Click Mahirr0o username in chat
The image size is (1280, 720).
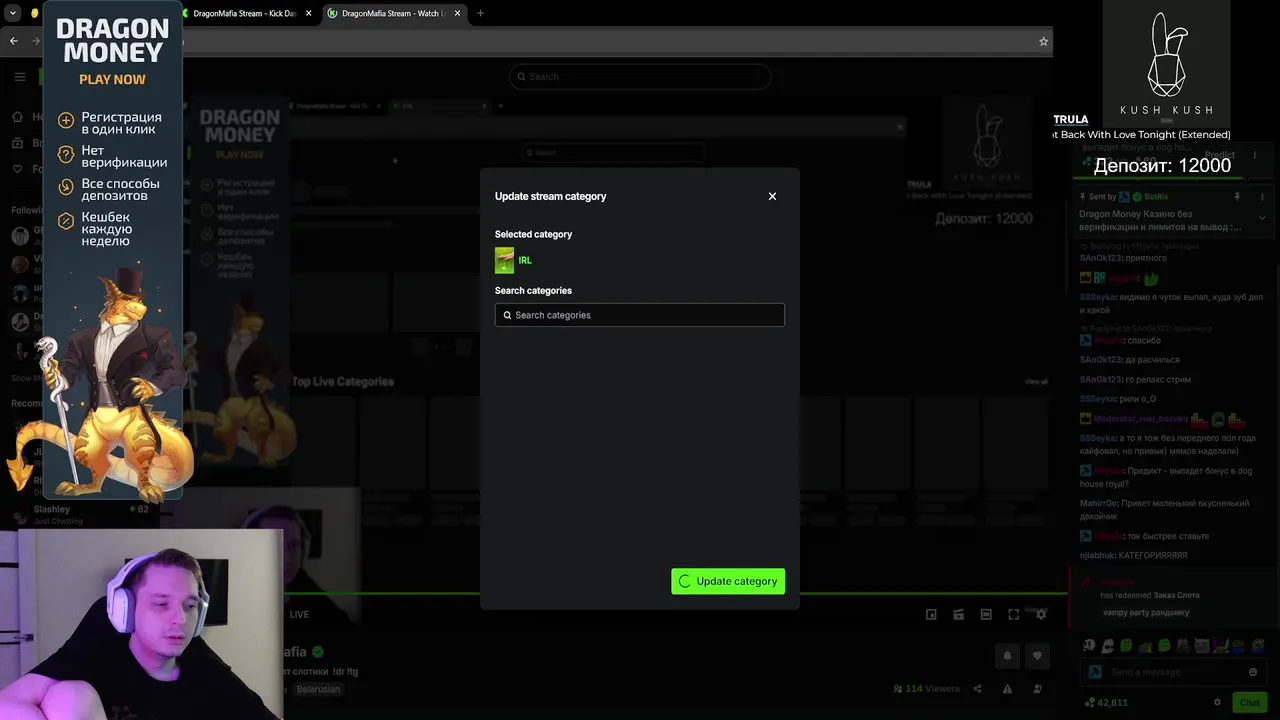[x=1100, y=503]
